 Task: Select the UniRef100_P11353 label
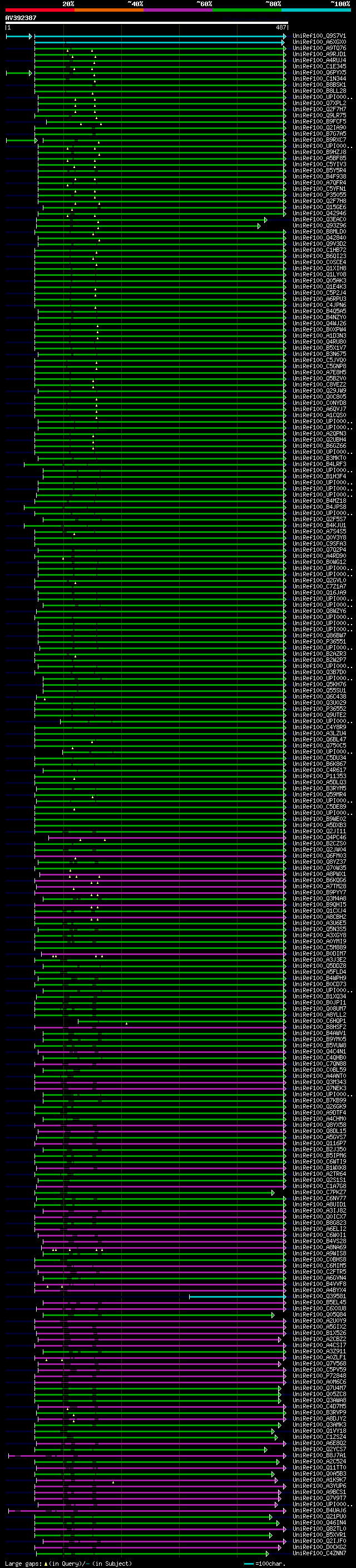(319, 776)
